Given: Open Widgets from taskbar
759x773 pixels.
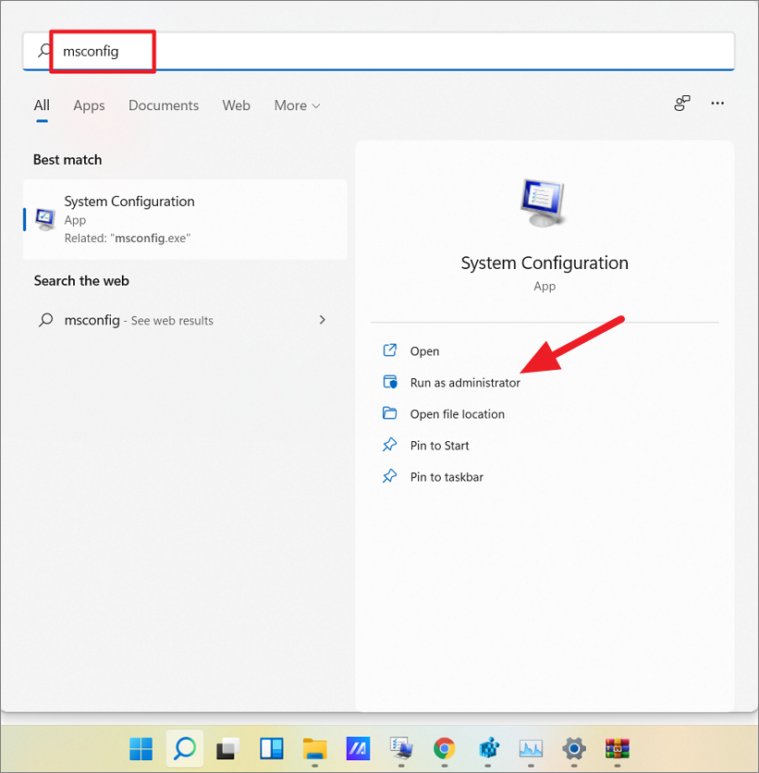Looking at the screenshot, I should tap(272, 749).
